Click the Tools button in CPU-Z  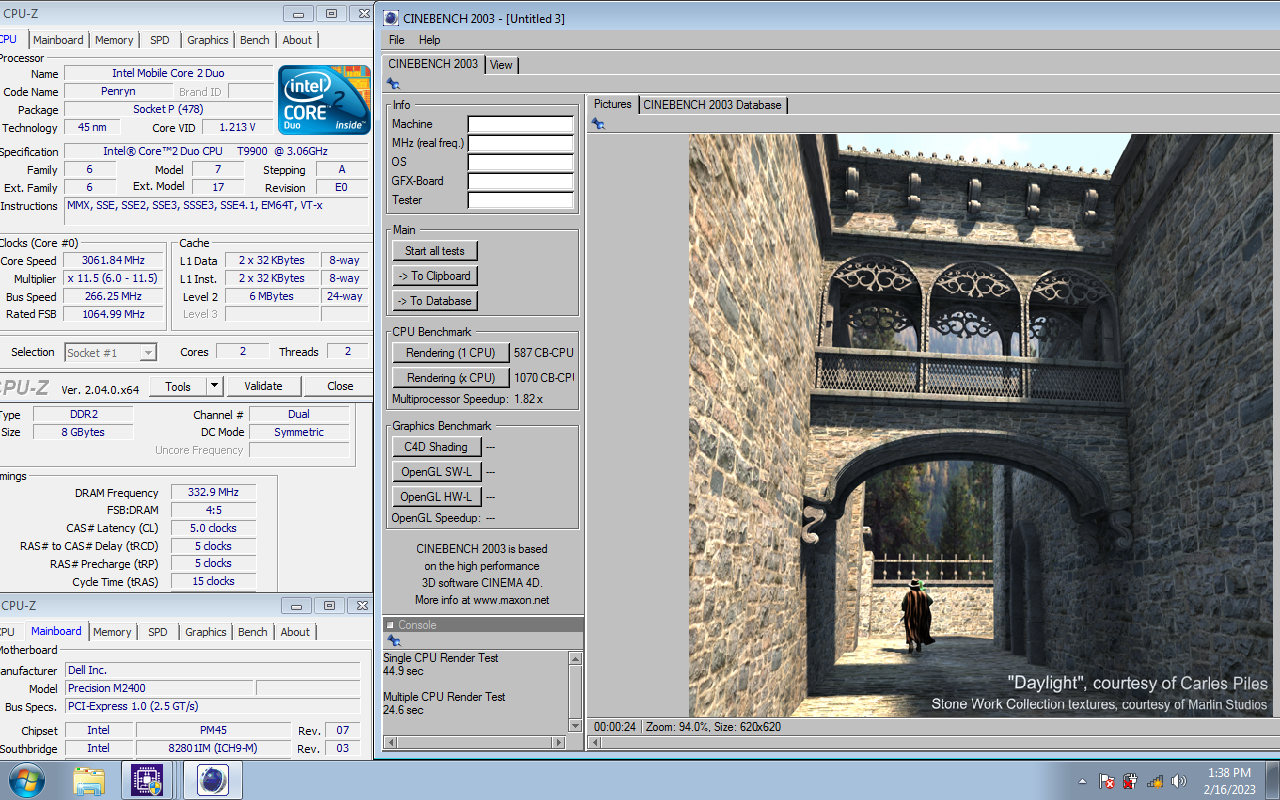pos(178,386)
